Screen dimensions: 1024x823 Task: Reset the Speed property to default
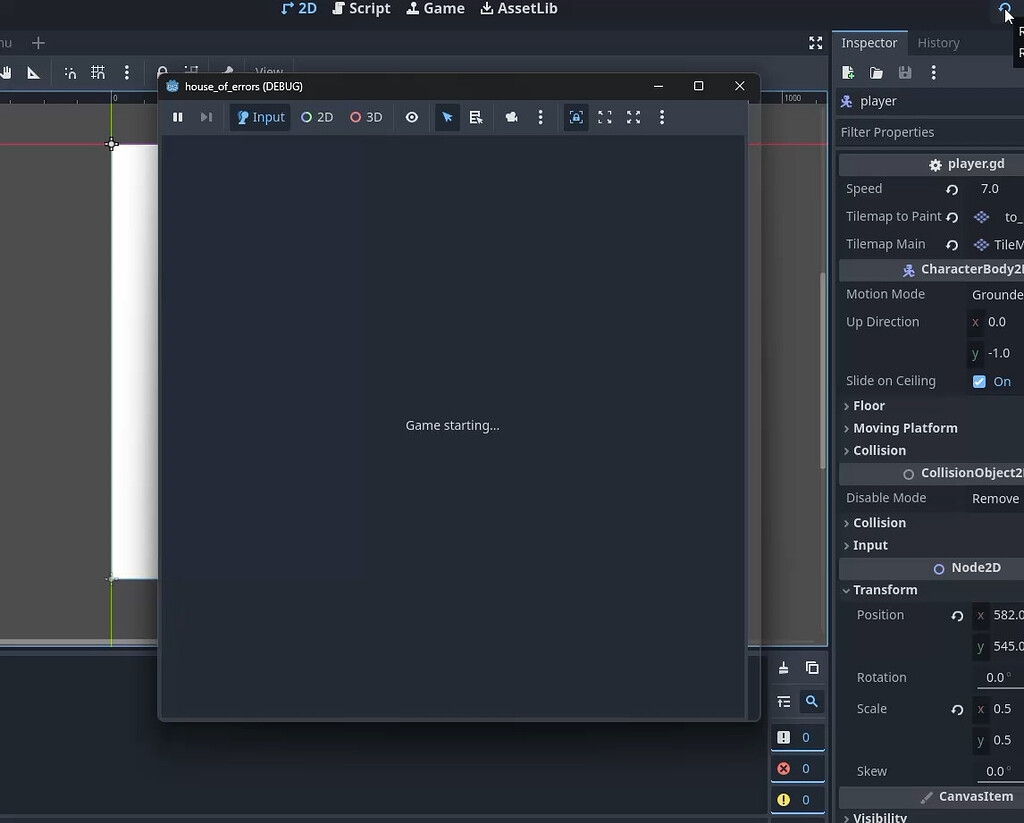tap(952, 189)
